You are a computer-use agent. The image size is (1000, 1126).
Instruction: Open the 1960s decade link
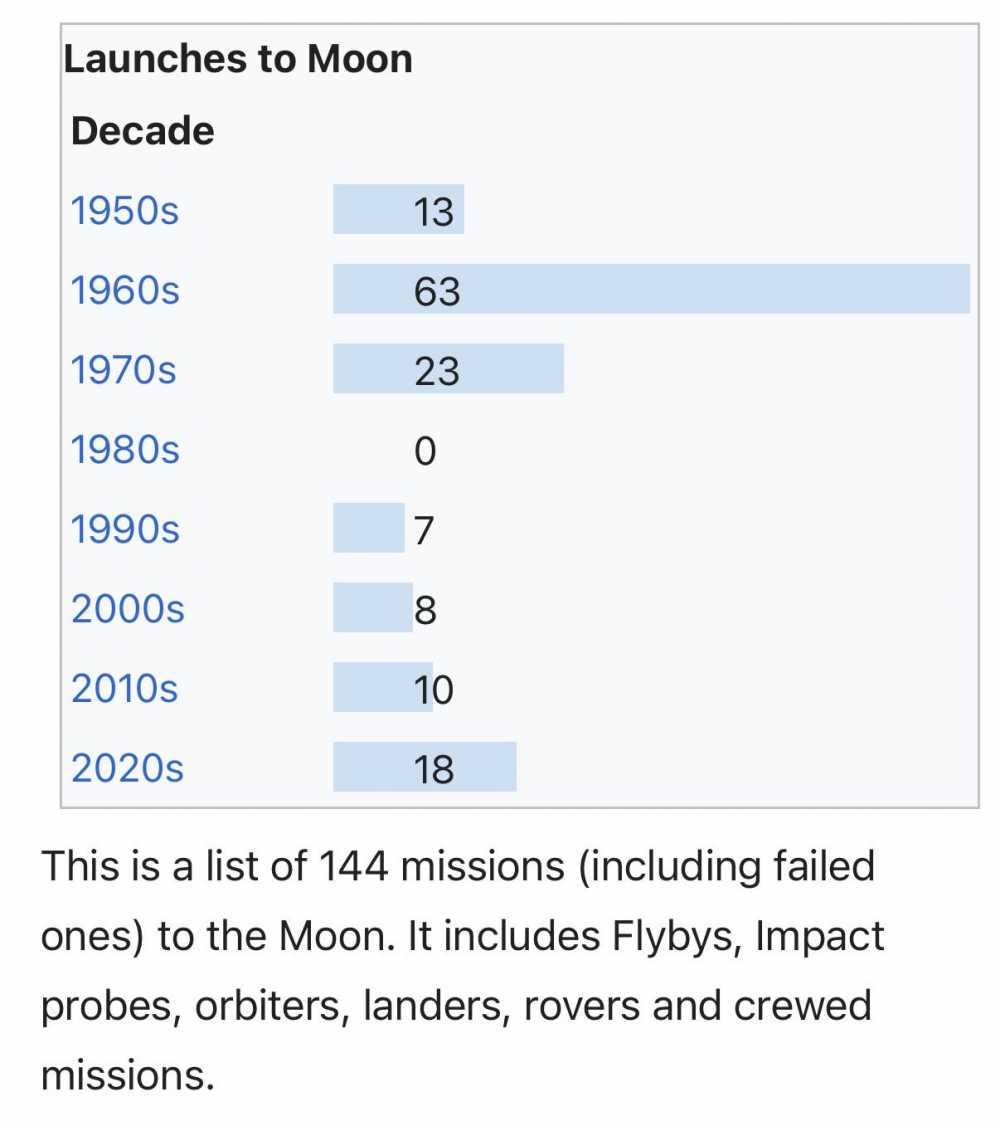(125, 290)
